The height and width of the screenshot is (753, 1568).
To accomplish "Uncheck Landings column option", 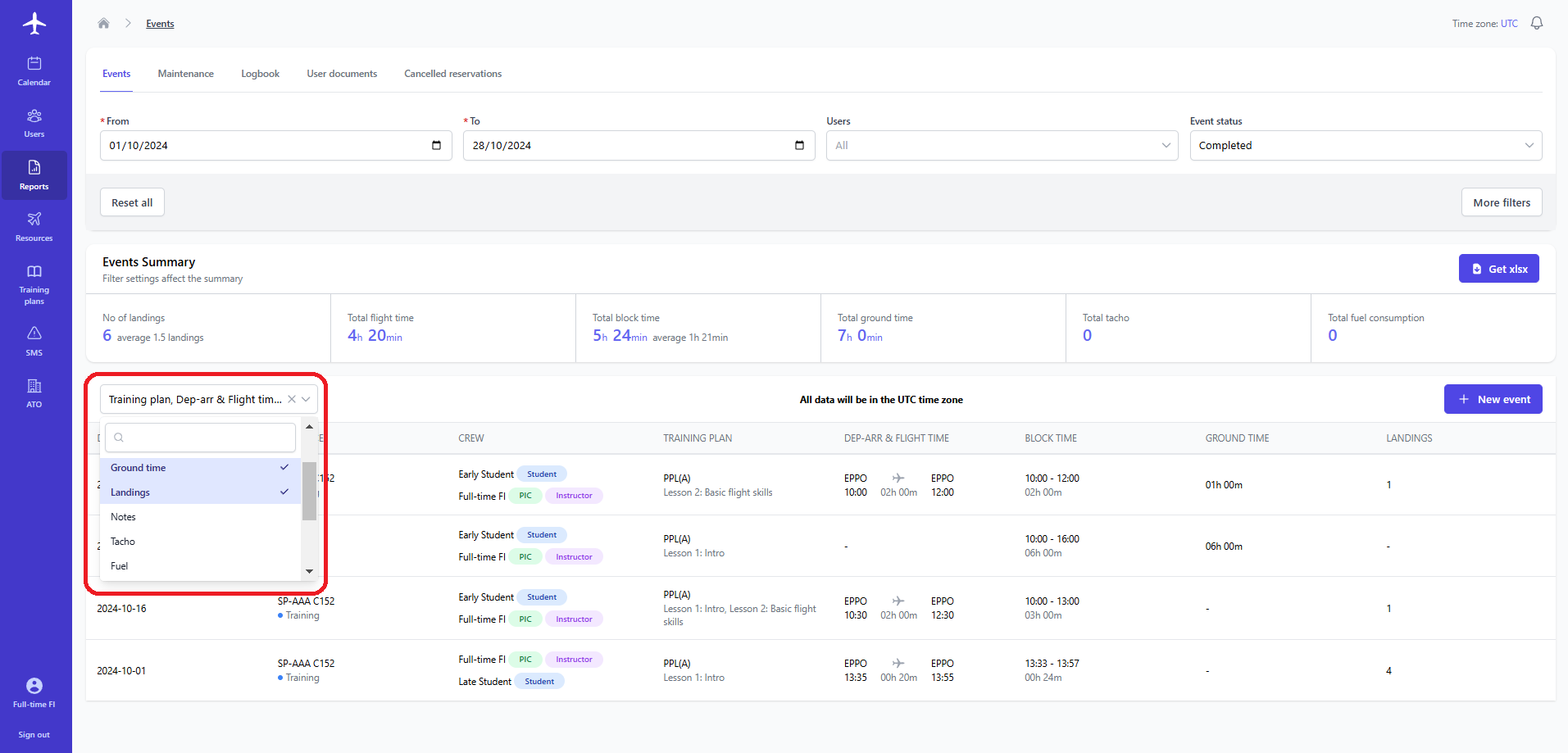I will click(x=200, y=492).
